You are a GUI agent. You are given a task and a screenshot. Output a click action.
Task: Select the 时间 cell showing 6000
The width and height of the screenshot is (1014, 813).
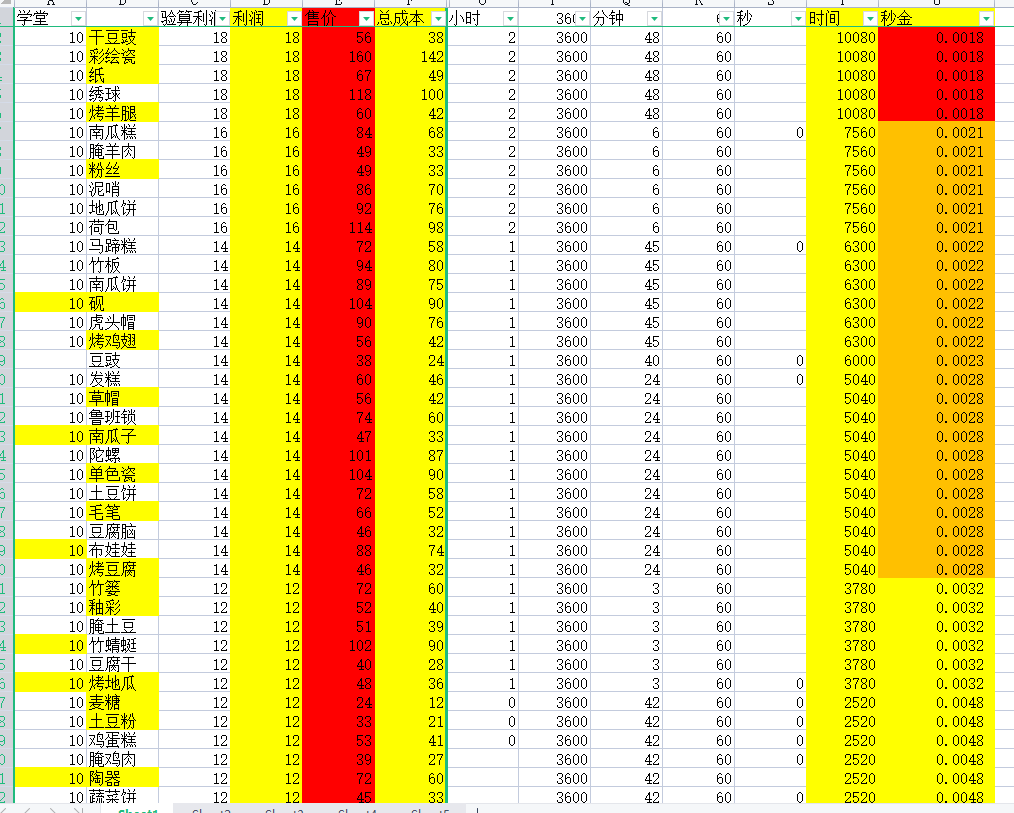tap(842, 361)
